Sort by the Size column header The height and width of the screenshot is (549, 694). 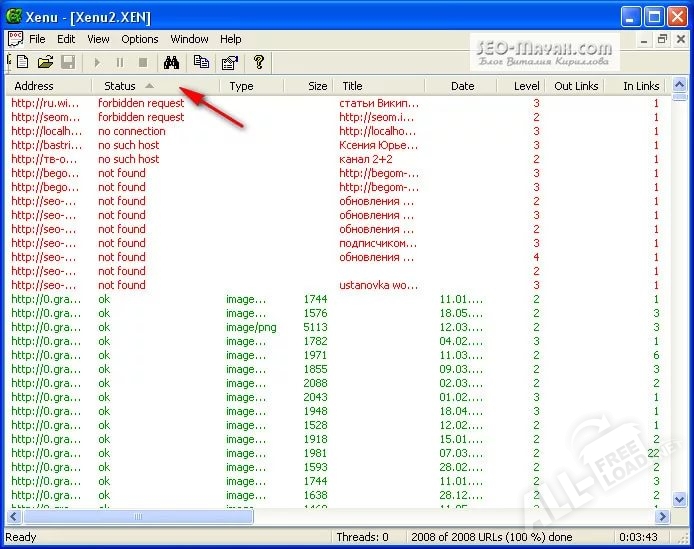point(317,86)
